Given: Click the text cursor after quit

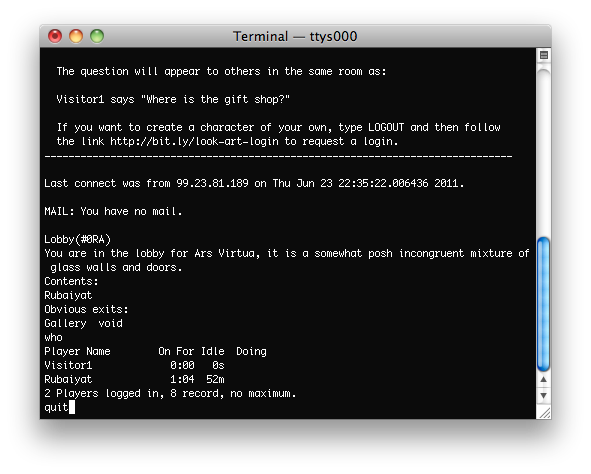Looking at the screenshot, I should (72, 407).
